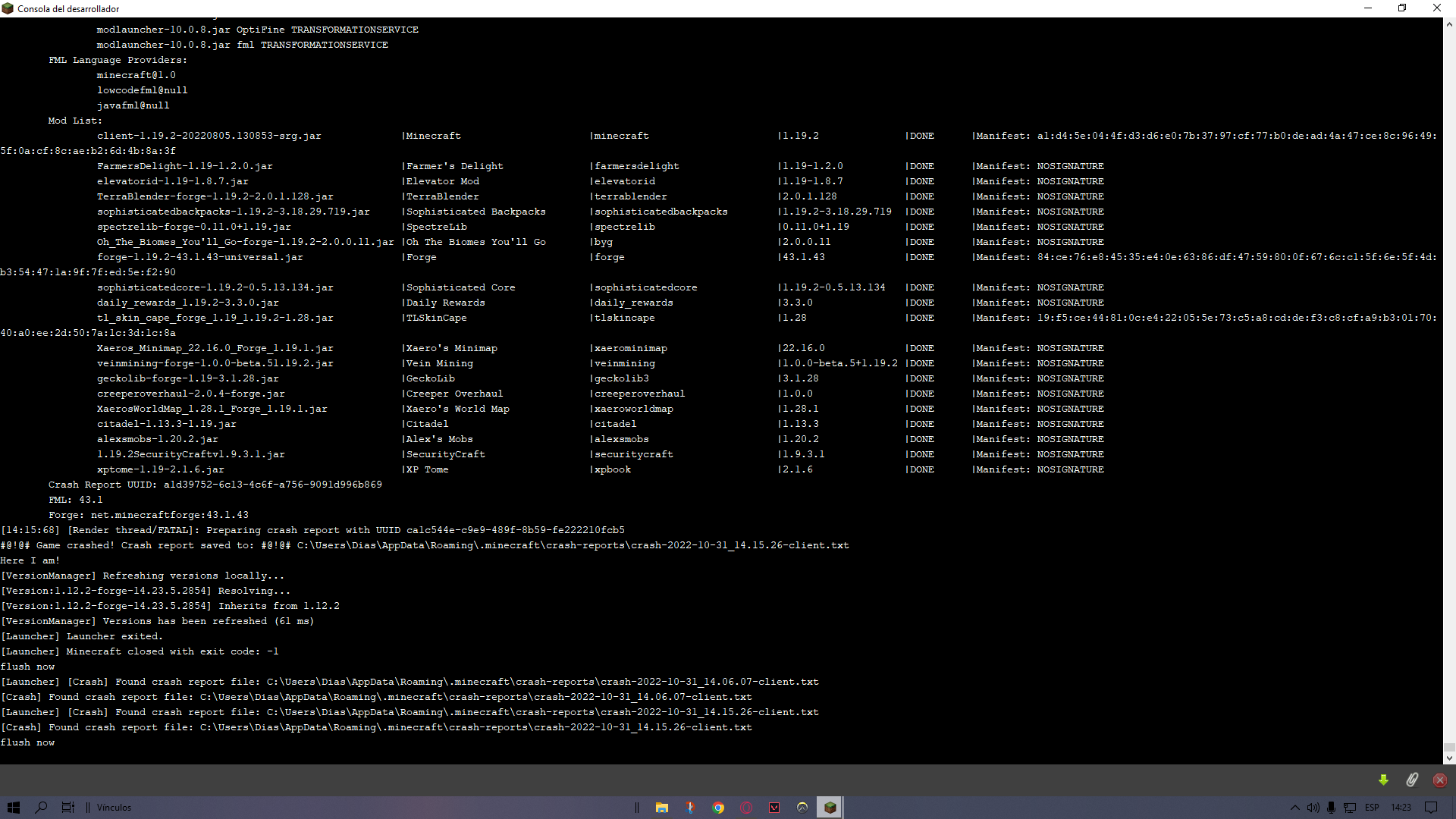Click the paperclip attach-log icon

tap(1412, 780)
